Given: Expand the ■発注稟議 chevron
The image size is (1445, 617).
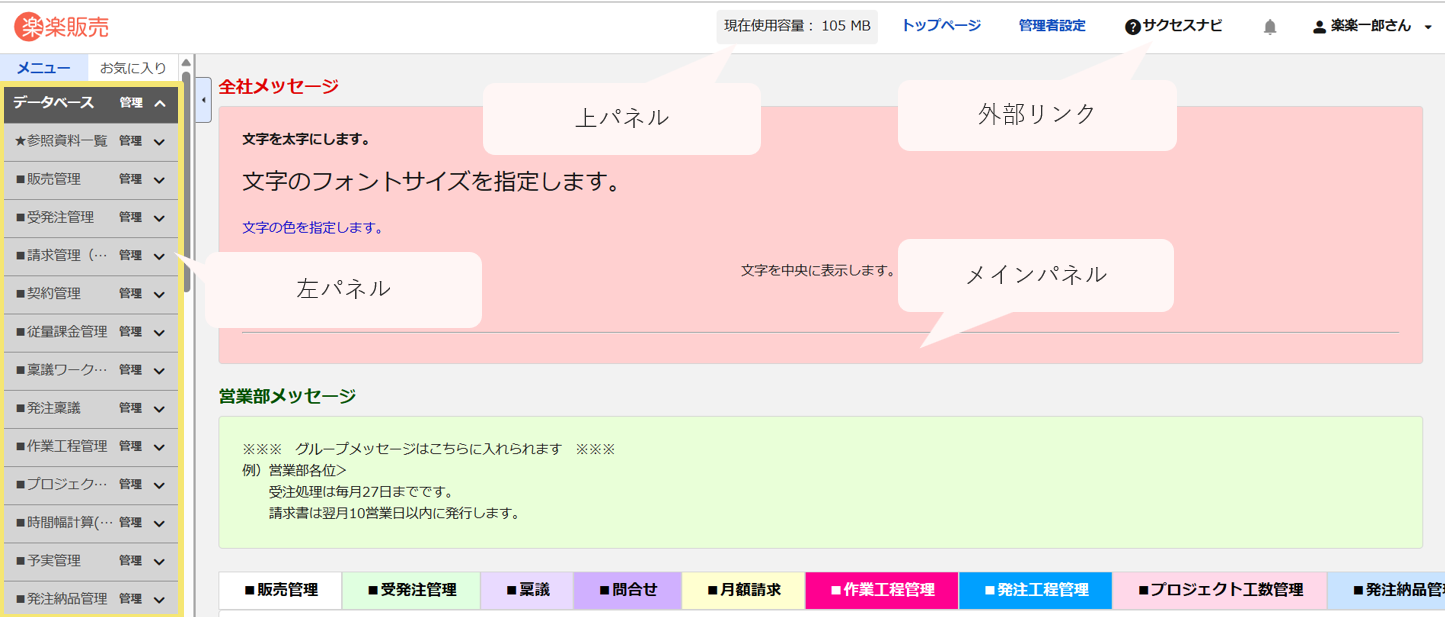Looking at the screenshot, I should point(160,409).
